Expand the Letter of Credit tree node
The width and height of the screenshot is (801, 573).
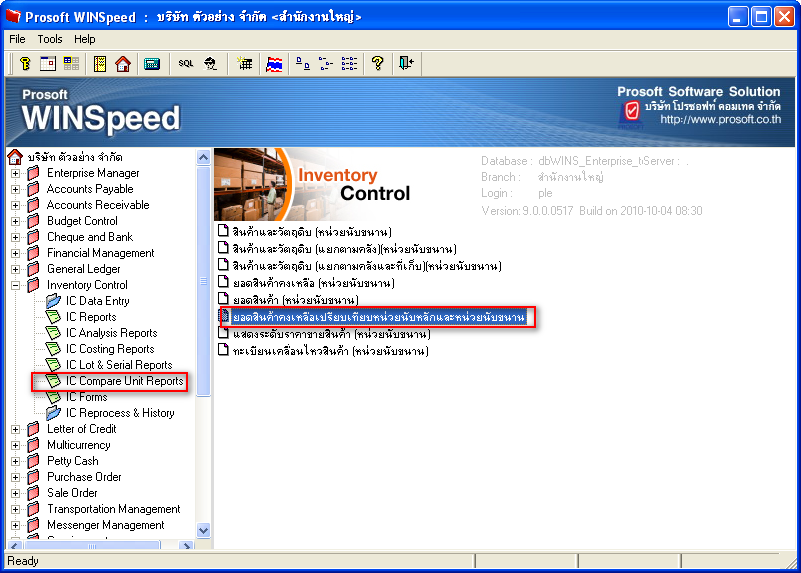(x=15, y=429)
